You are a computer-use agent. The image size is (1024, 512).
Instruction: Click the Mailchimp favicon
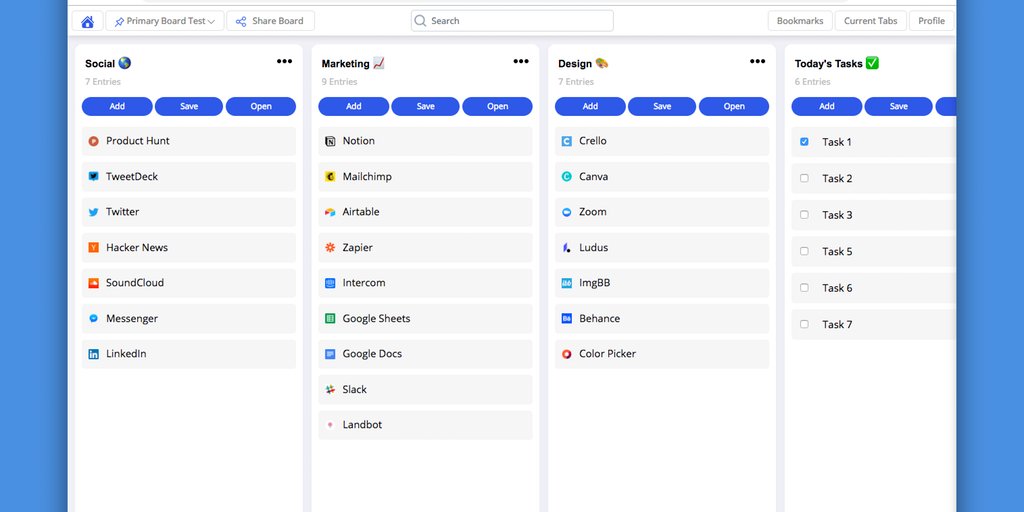tap(330, 176)
